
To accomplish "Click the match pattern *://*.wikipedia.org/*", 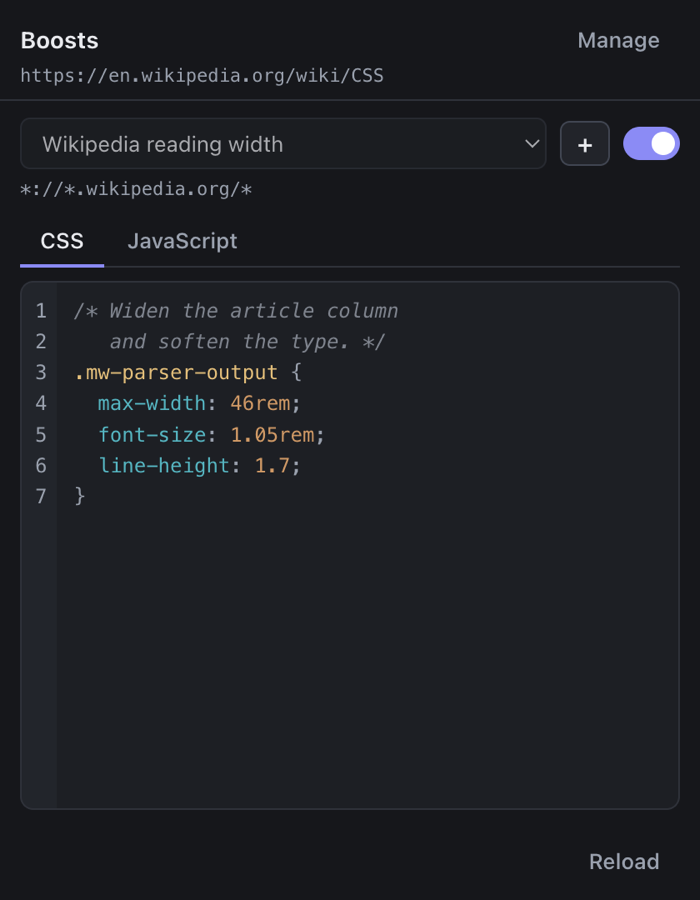I will click(137, 189).
